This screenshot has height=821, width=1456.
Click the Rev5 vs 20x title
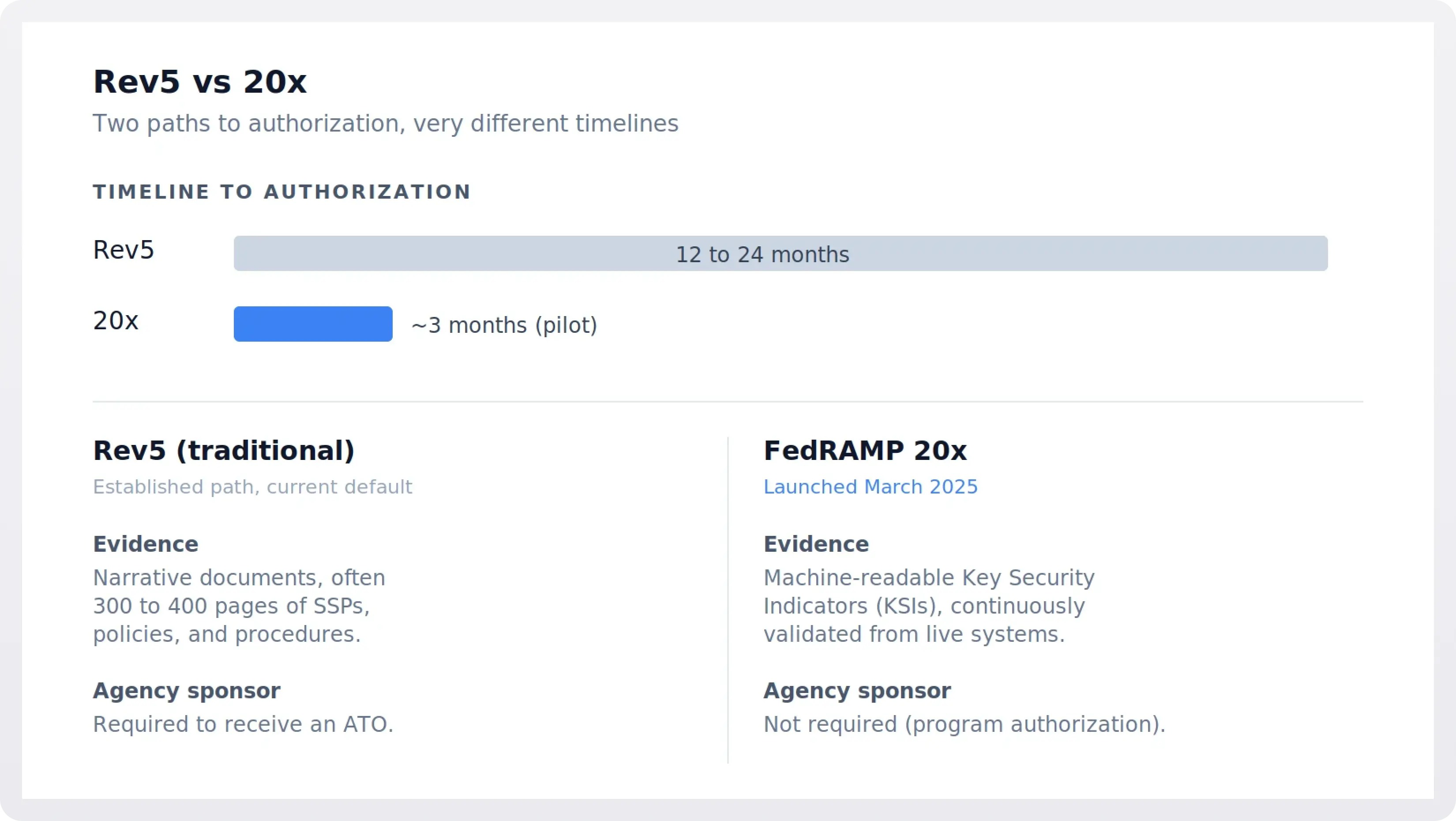(199, 82)
